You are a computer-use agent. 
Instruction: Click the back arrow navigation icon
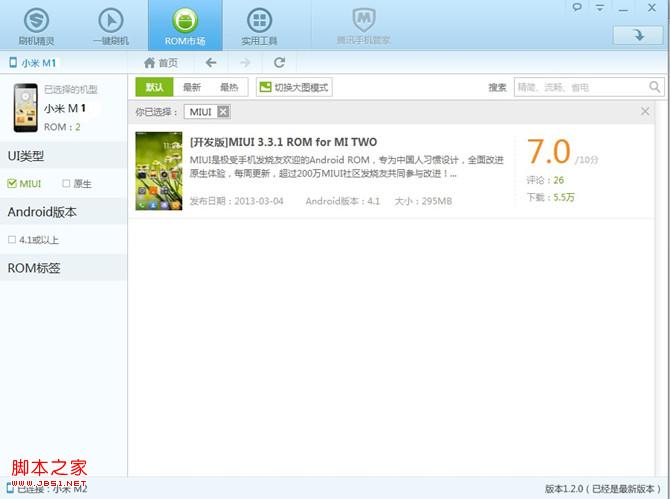point(211,63)
